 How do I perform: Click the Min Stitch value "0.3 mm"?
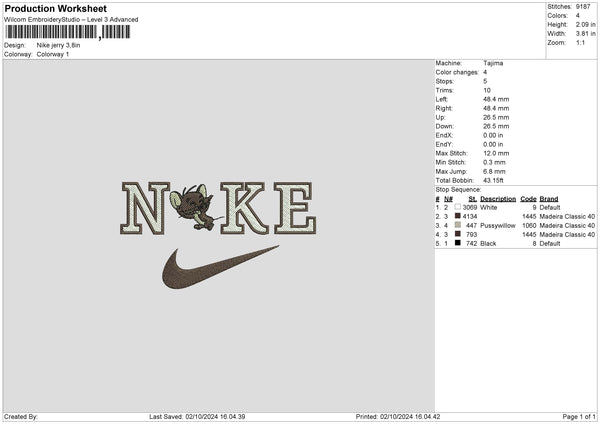[x=494, y=162]
